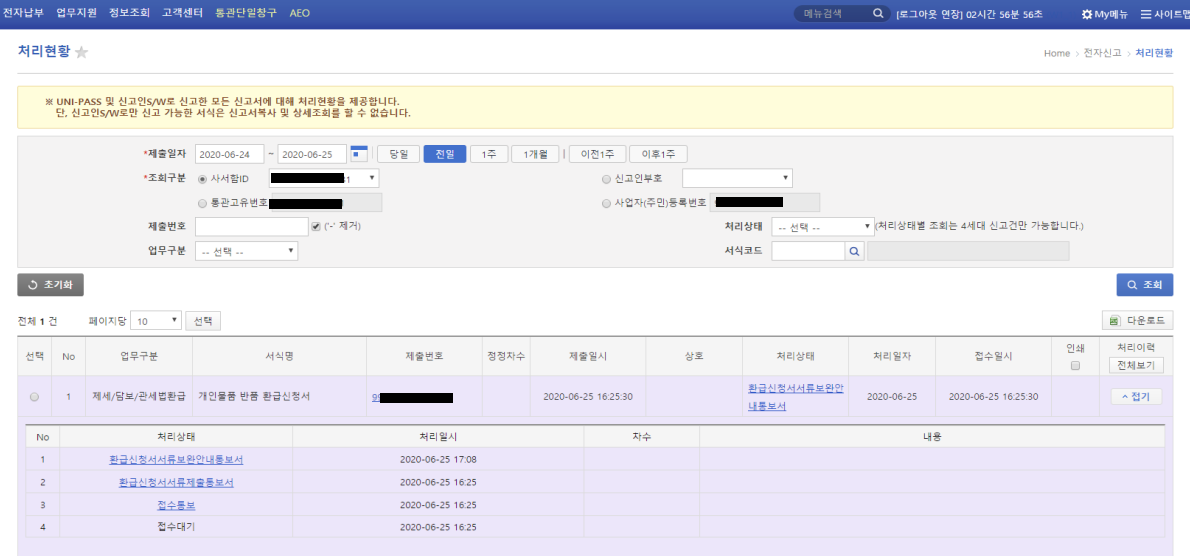
Task: Click 전자신고 in the breadcrumb
Action: (1102, 53)
